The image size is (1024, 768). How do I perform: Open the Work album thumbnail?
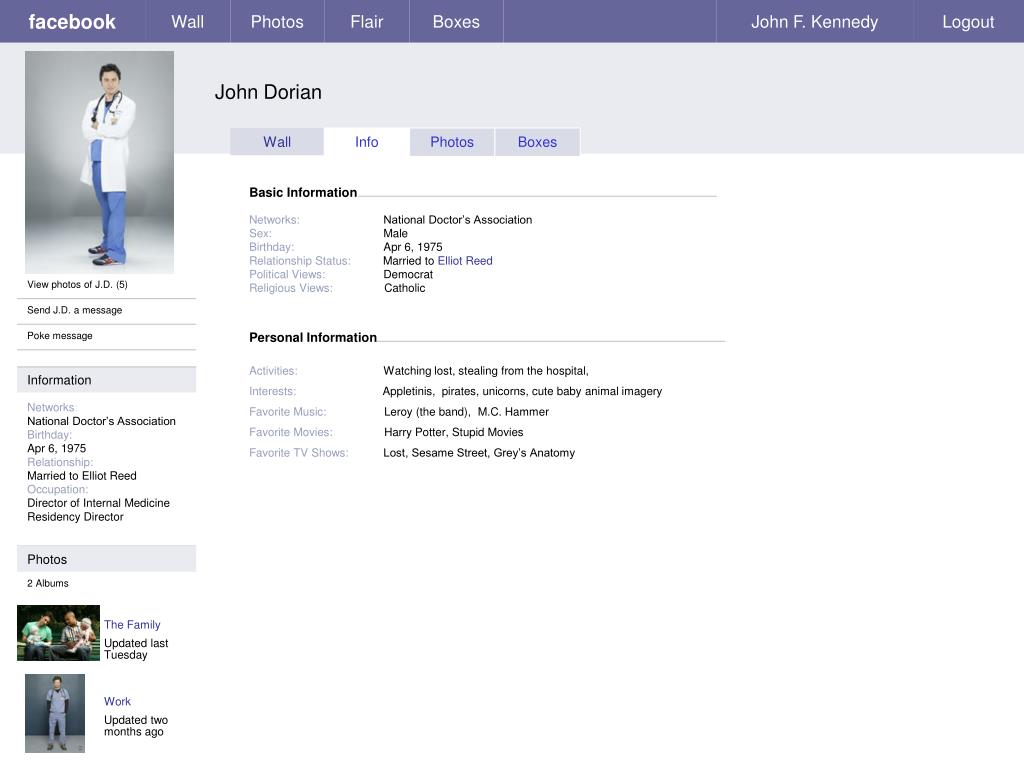[55, 713]
